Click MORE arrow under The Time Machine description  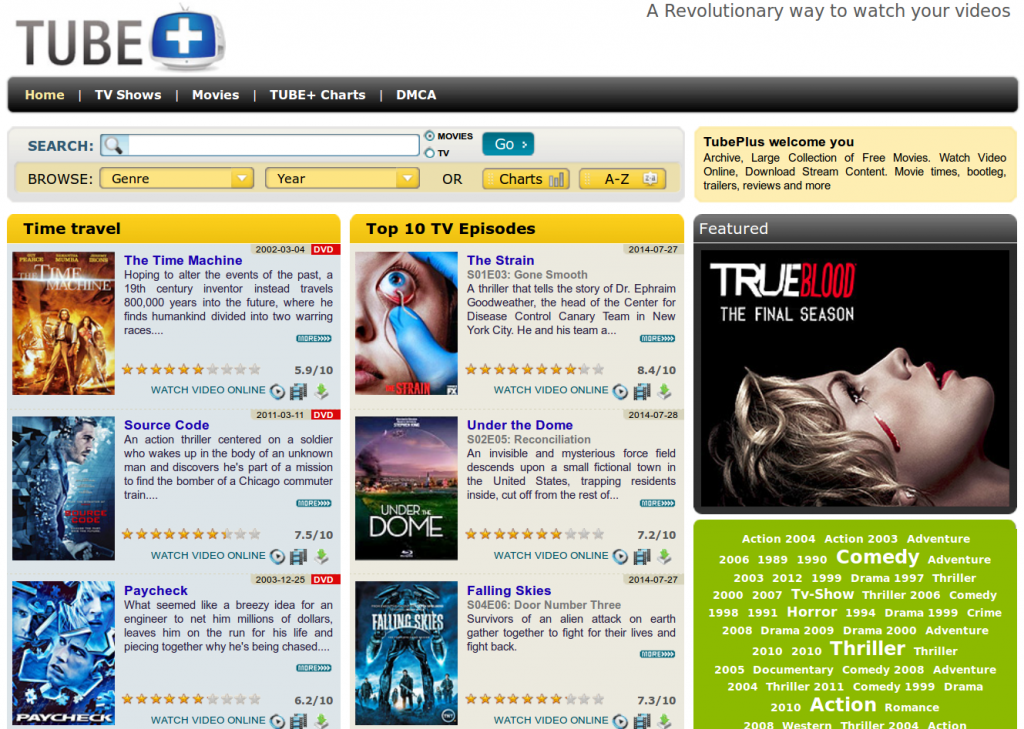[314, 338]
